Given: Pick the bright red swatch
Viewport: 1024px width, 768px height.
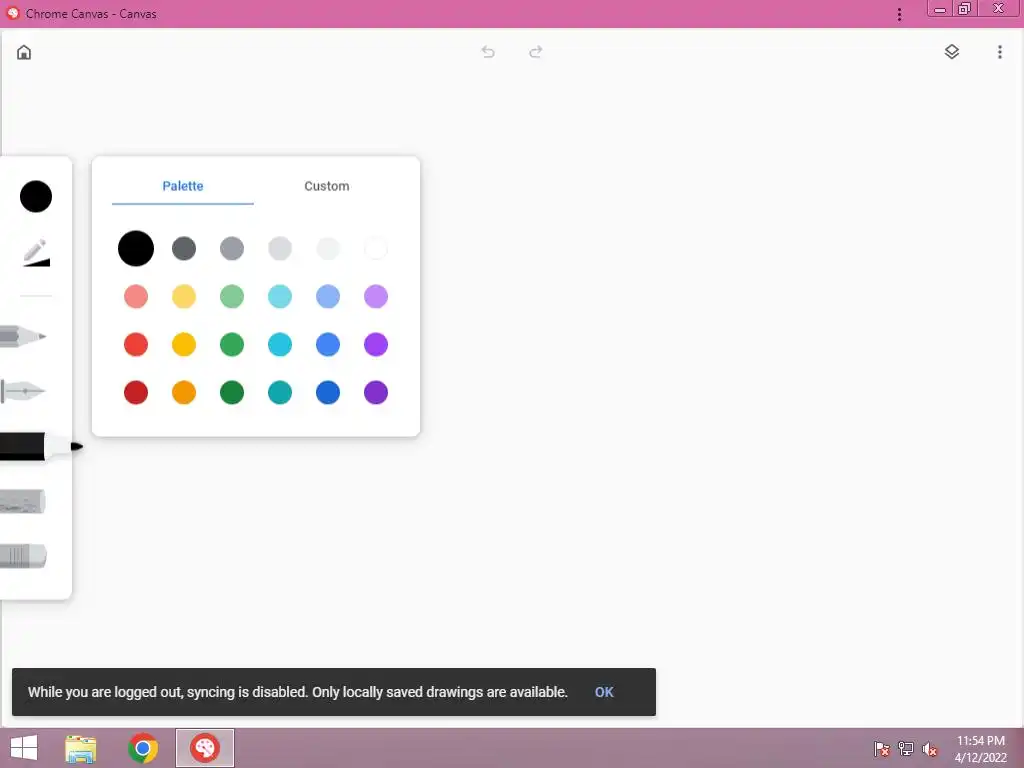Looking at the screenshot, I should (136, 344).
